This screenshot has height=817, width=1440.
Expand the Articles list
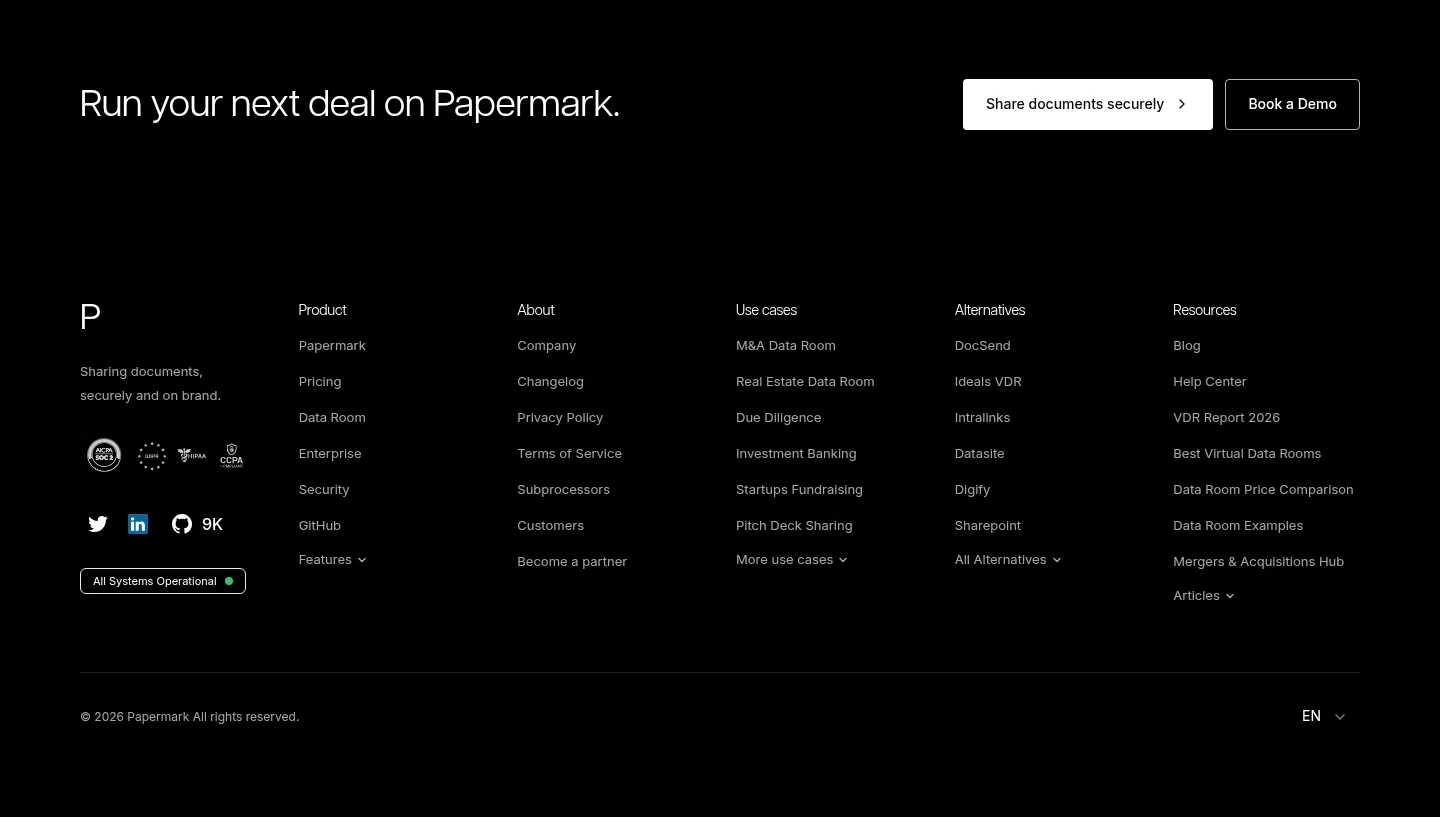(x=1204, y=596)
